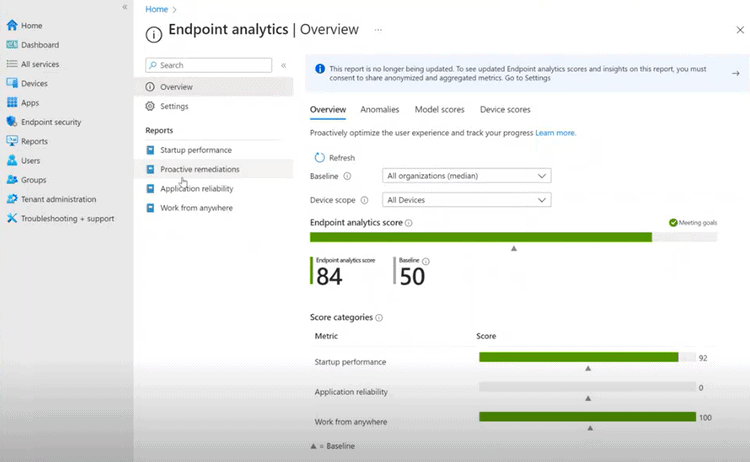Open Devices via its sidebar icon
The height and width of the screenshot is (462, 750).
12,83
